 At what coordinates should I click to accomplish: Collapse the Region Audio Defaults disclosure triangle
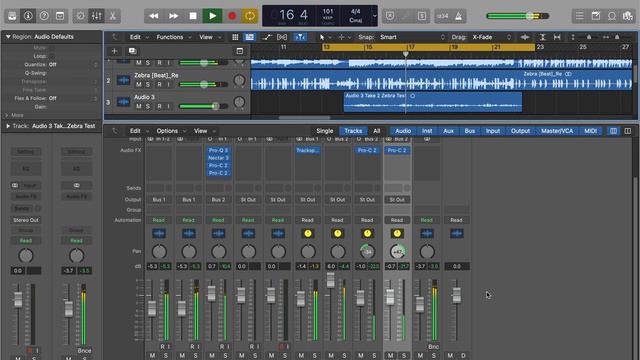tap(8, 37)
